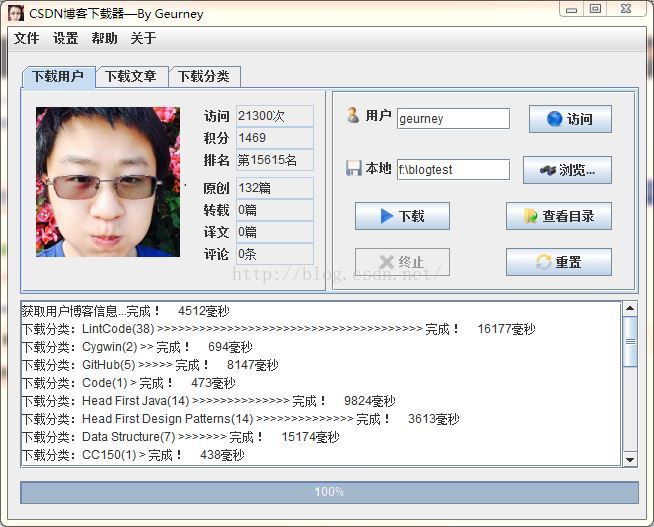Open the 关于 menu
This screenshot has height=527, width=654.
[x=143, y=38]
